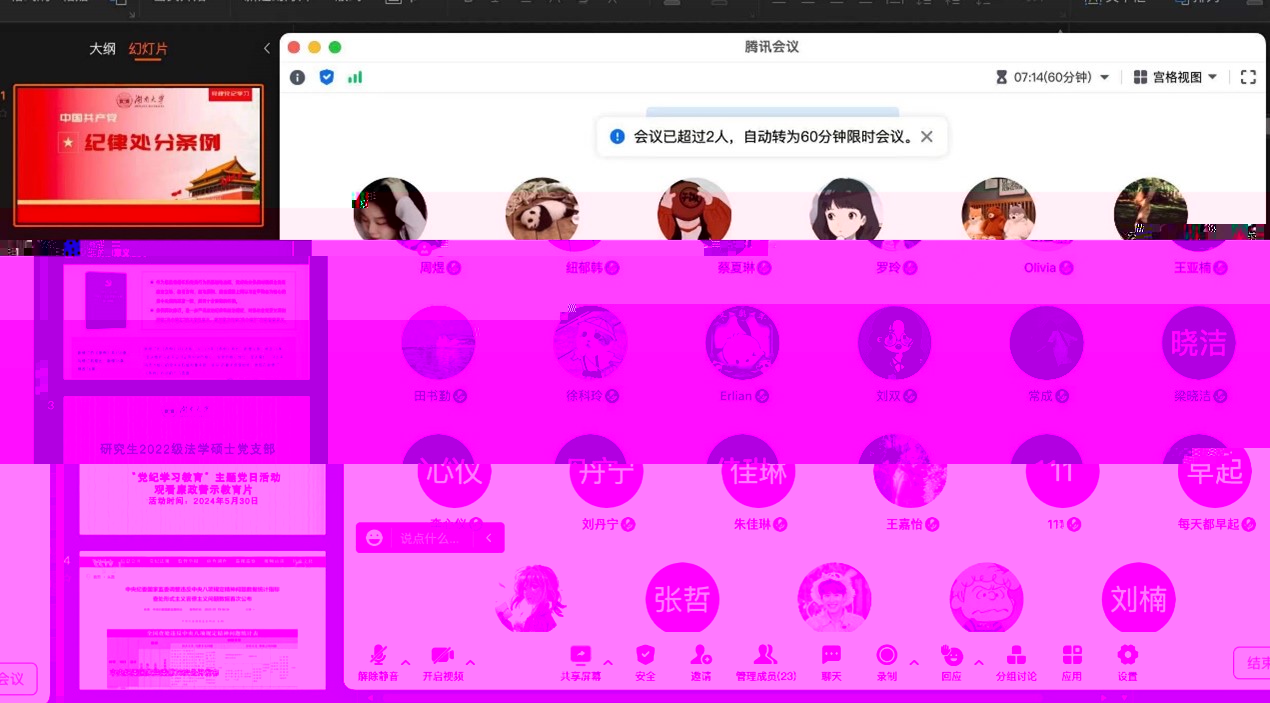Switch to the 幻灯片 slides tab
1270x703 pixels.
point(148,48)
